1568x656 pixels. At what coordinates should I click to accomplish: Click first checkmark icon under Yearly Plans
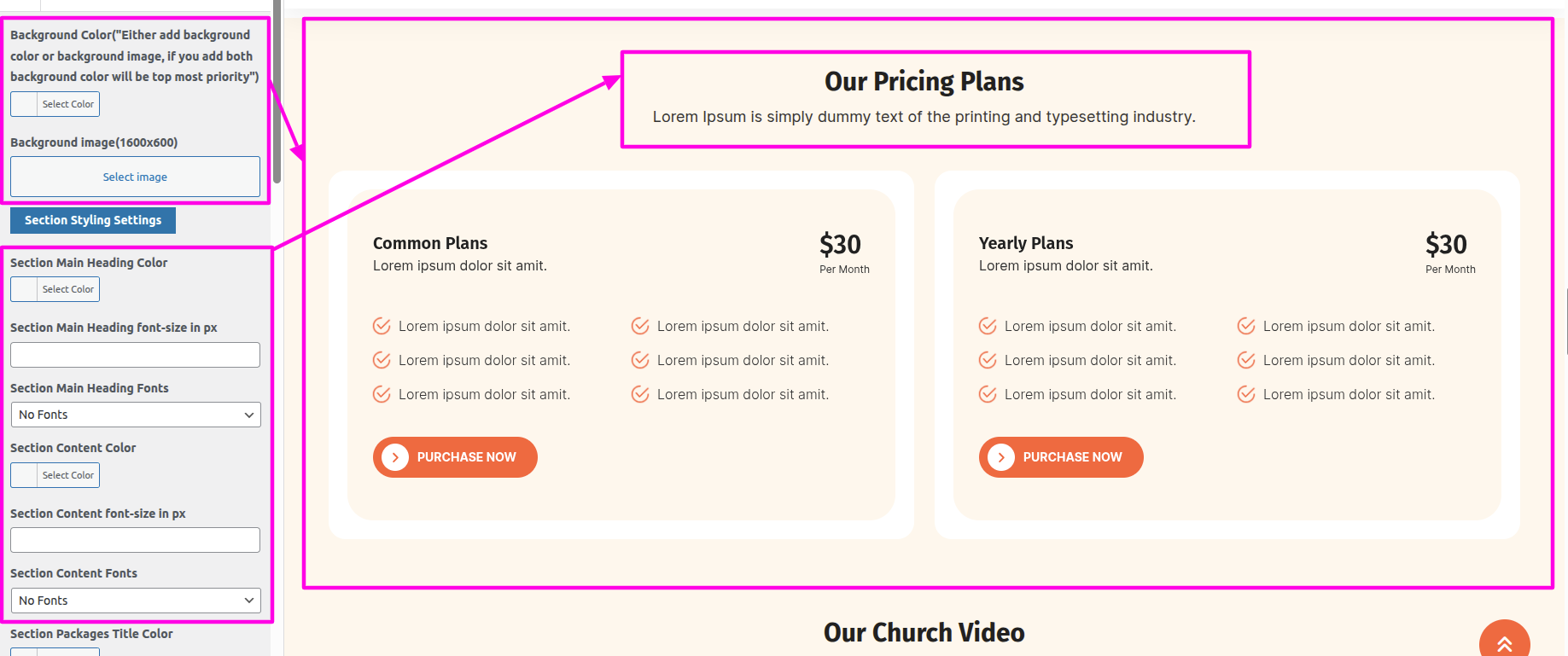coord(988,326)
